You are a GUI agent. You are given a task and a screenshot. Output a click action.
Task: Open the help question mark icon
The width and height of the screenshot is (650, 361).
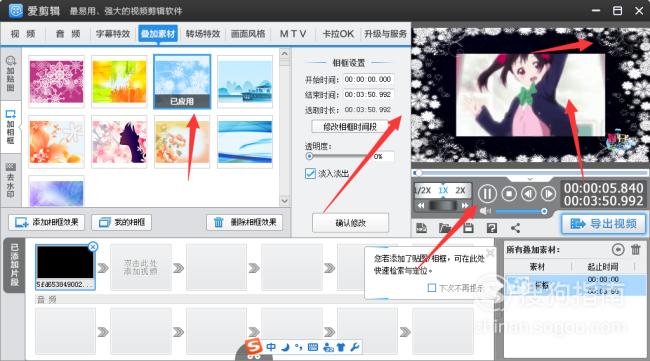pos(492,228)
